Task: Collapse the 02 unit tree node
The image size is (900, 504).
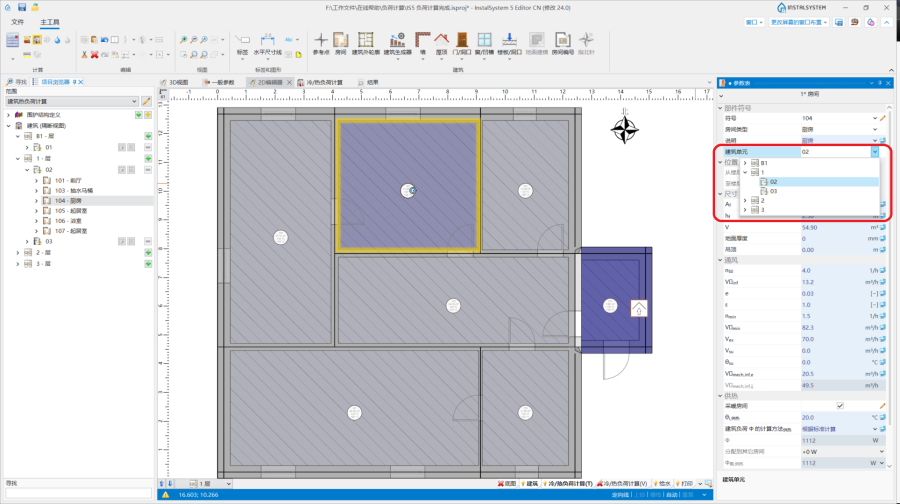Action: [27, 170]
